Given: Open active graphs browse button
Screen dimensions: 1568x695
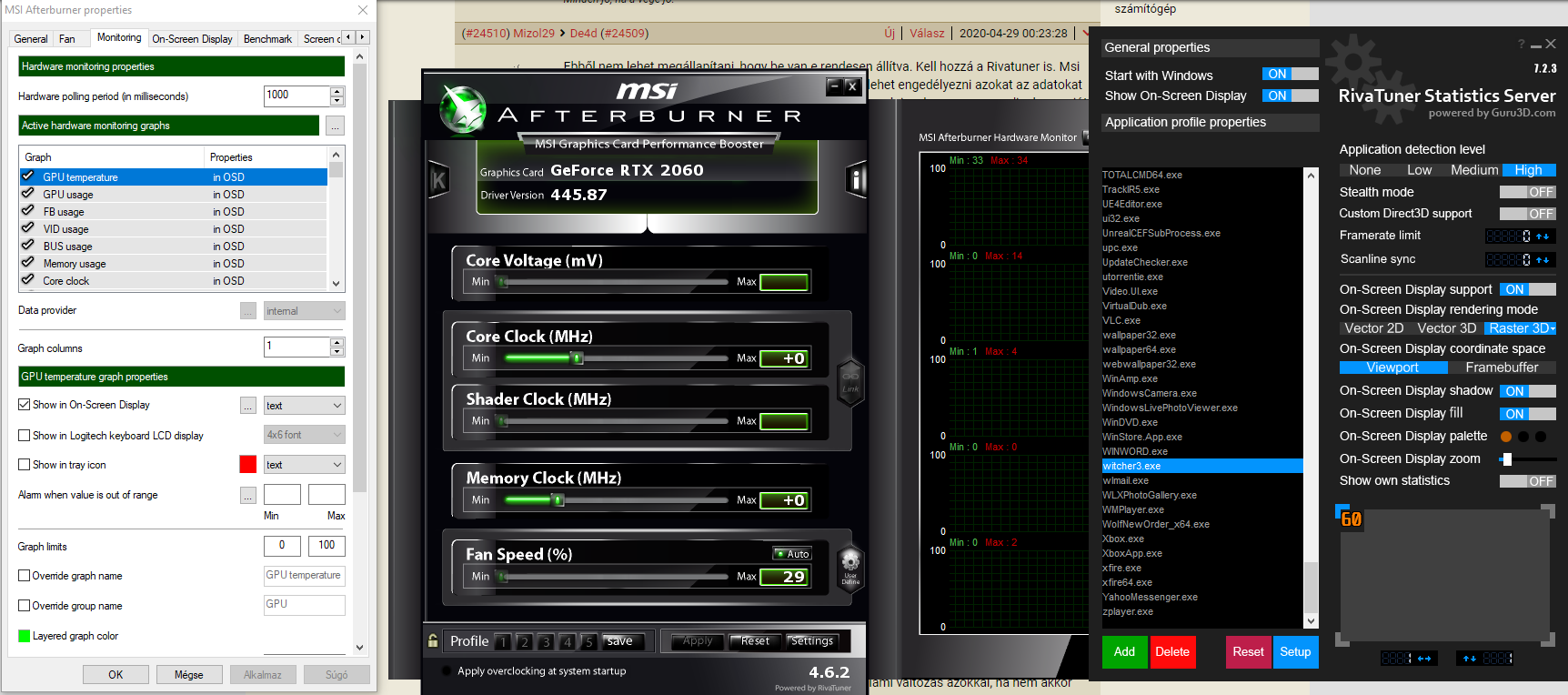Looking at the screenshot, I should (x=336, y=126).
